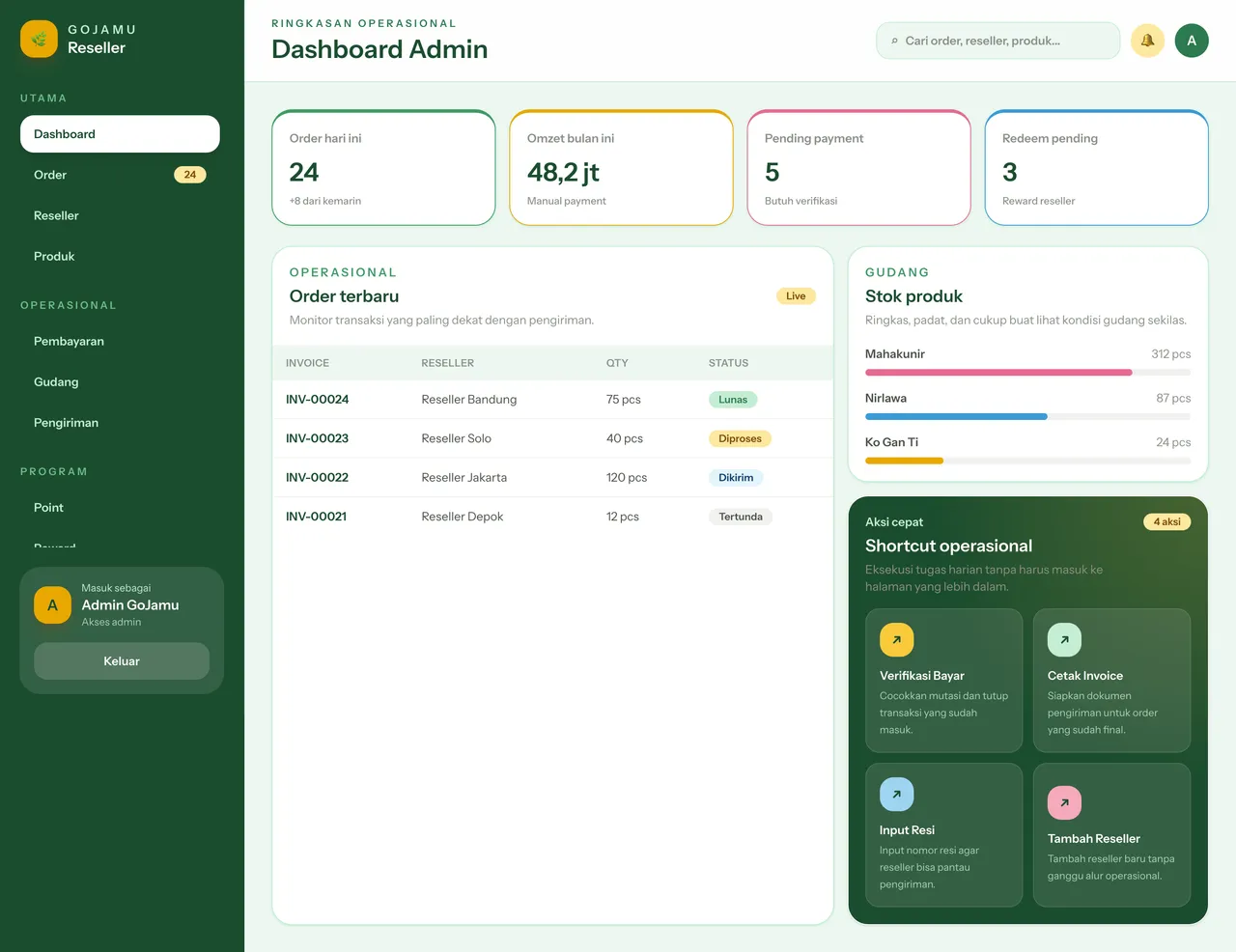Click the Diproses status badge

point(740,438)
